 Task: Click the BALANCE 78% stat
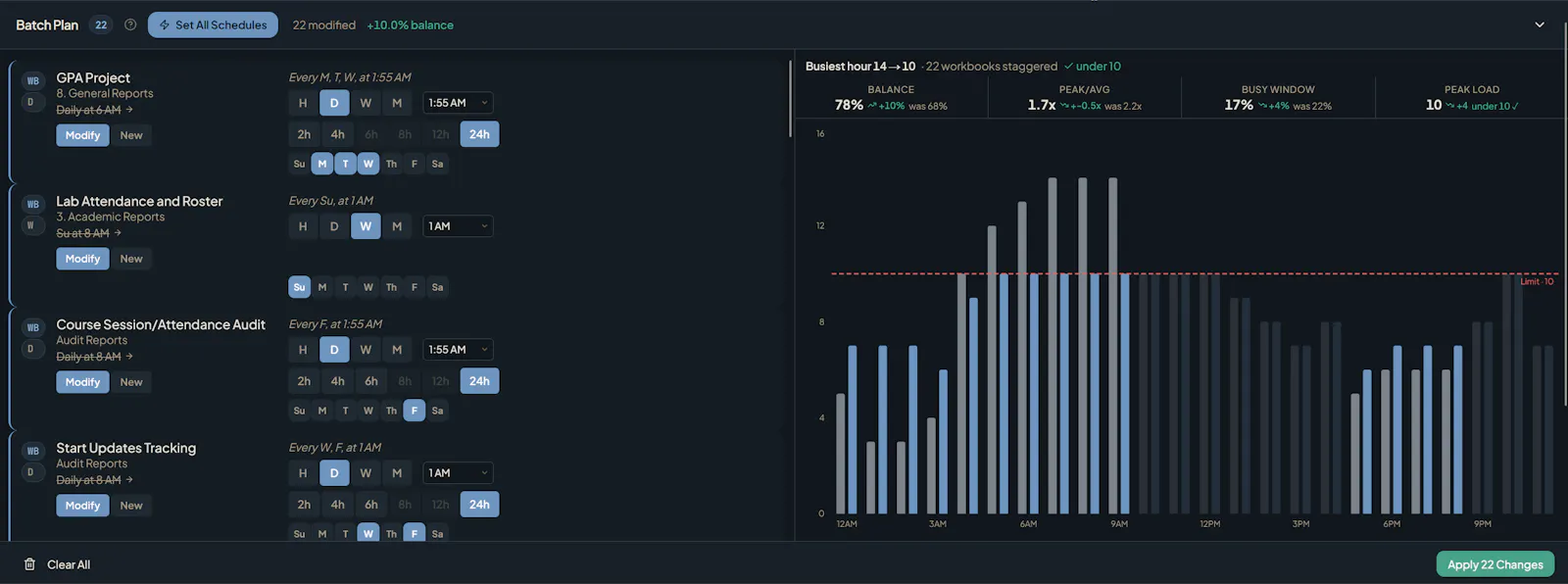coord(891,97)
